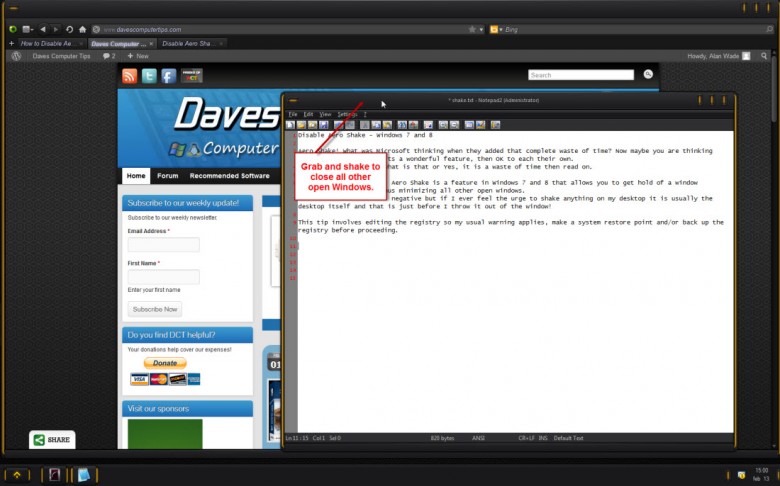Click the Redo icon in Notepad2 toolbar

click(x=350, y=125)
